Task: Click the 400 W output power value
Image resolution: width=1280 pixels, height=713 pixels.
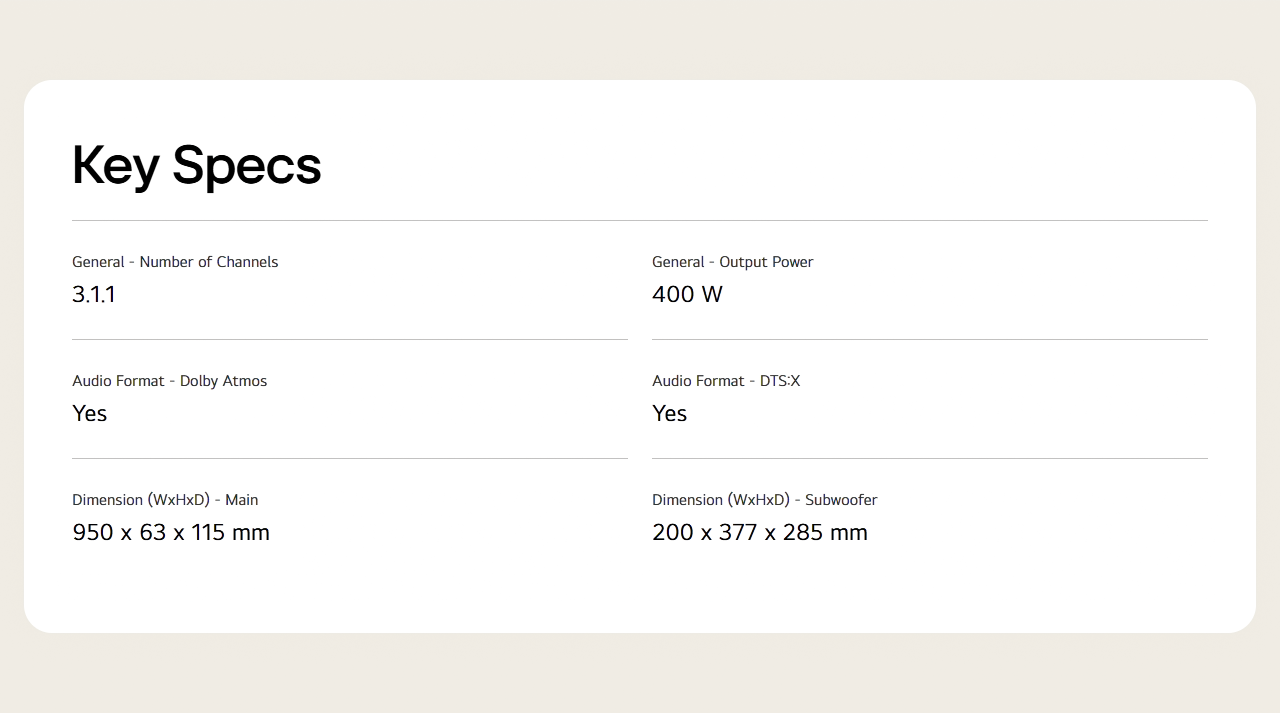Action: 687,294
